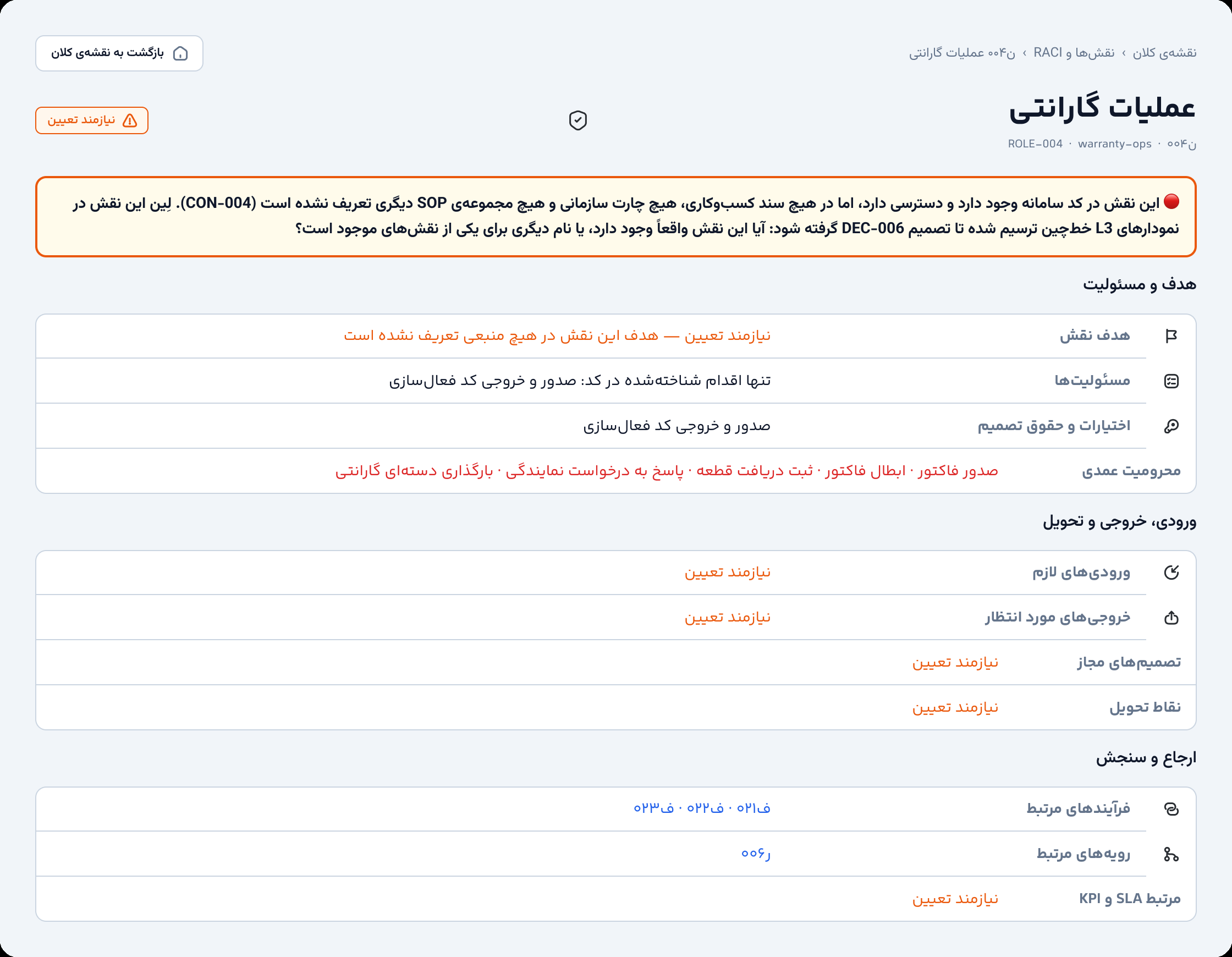Click the نیازمند تعیین warning badge
The image size is (1232, 957).
[92, 120]
